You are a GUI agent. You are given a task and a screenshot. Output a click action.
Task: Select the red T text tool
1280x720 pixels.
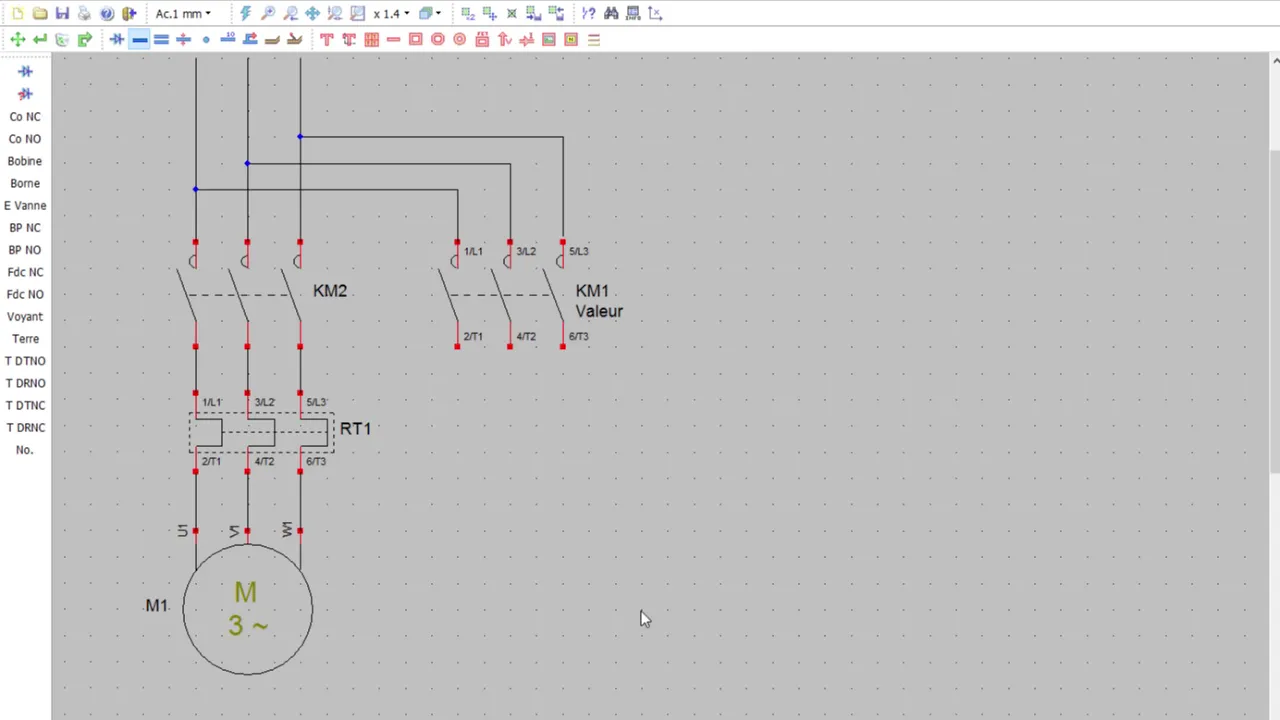pyautogui.click(x=326, y=39)
